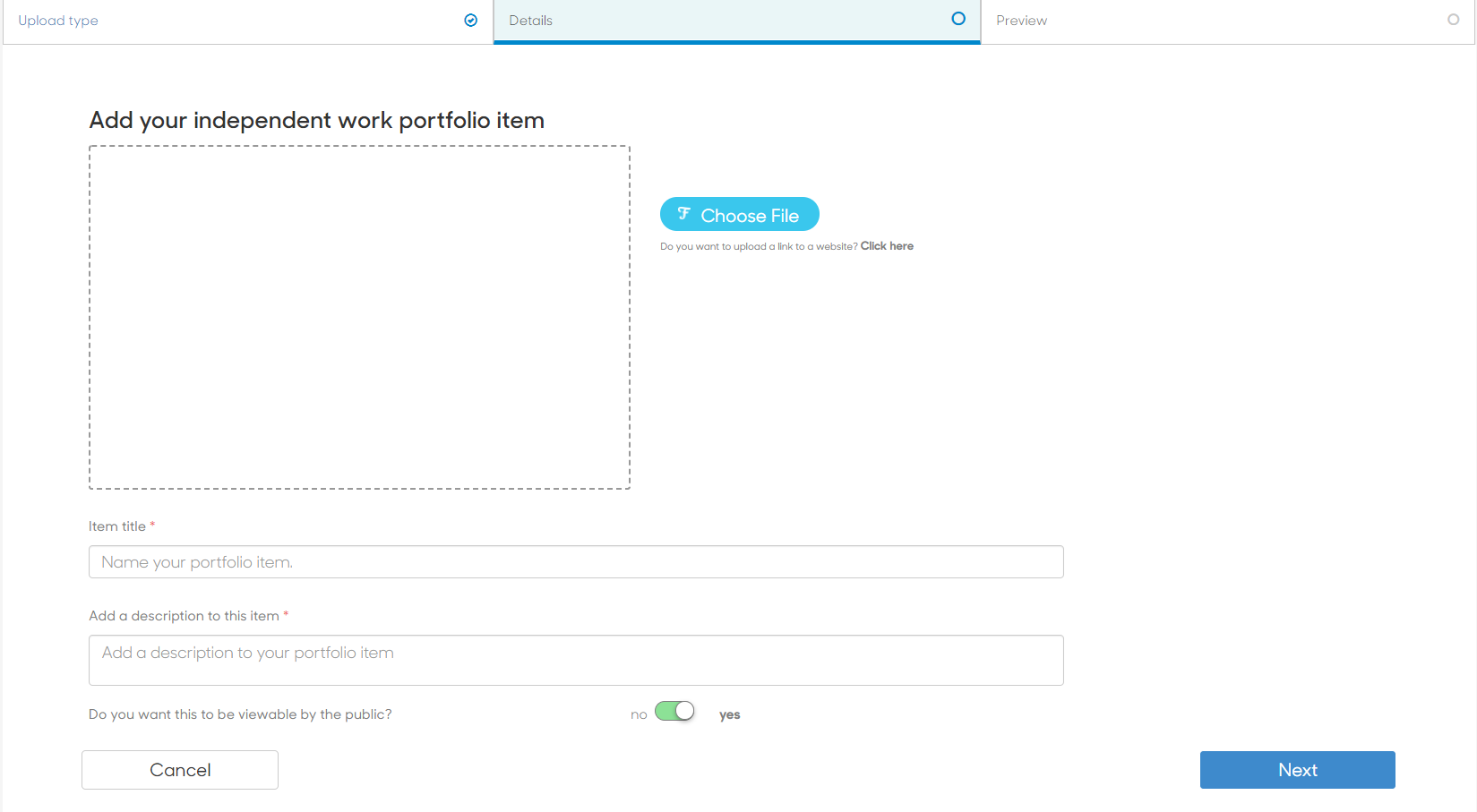The image size is (1477, 812).
Task: Click the item description text area
Action: pyautogui.click(x=576, y=661)
